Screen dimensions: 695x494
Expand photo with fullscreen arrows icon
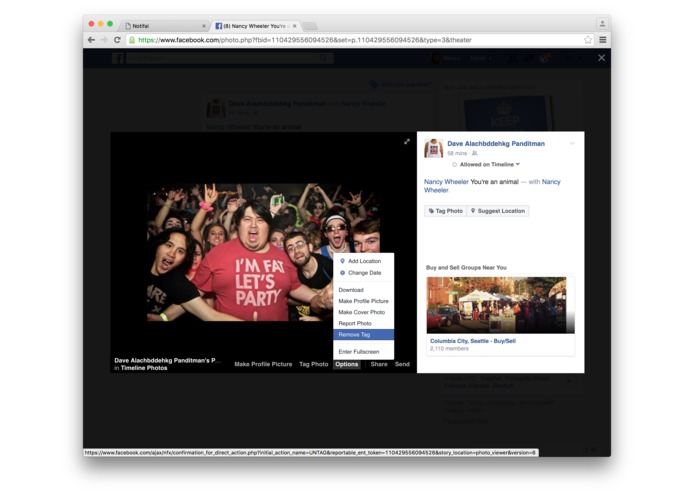pos(407,142)
